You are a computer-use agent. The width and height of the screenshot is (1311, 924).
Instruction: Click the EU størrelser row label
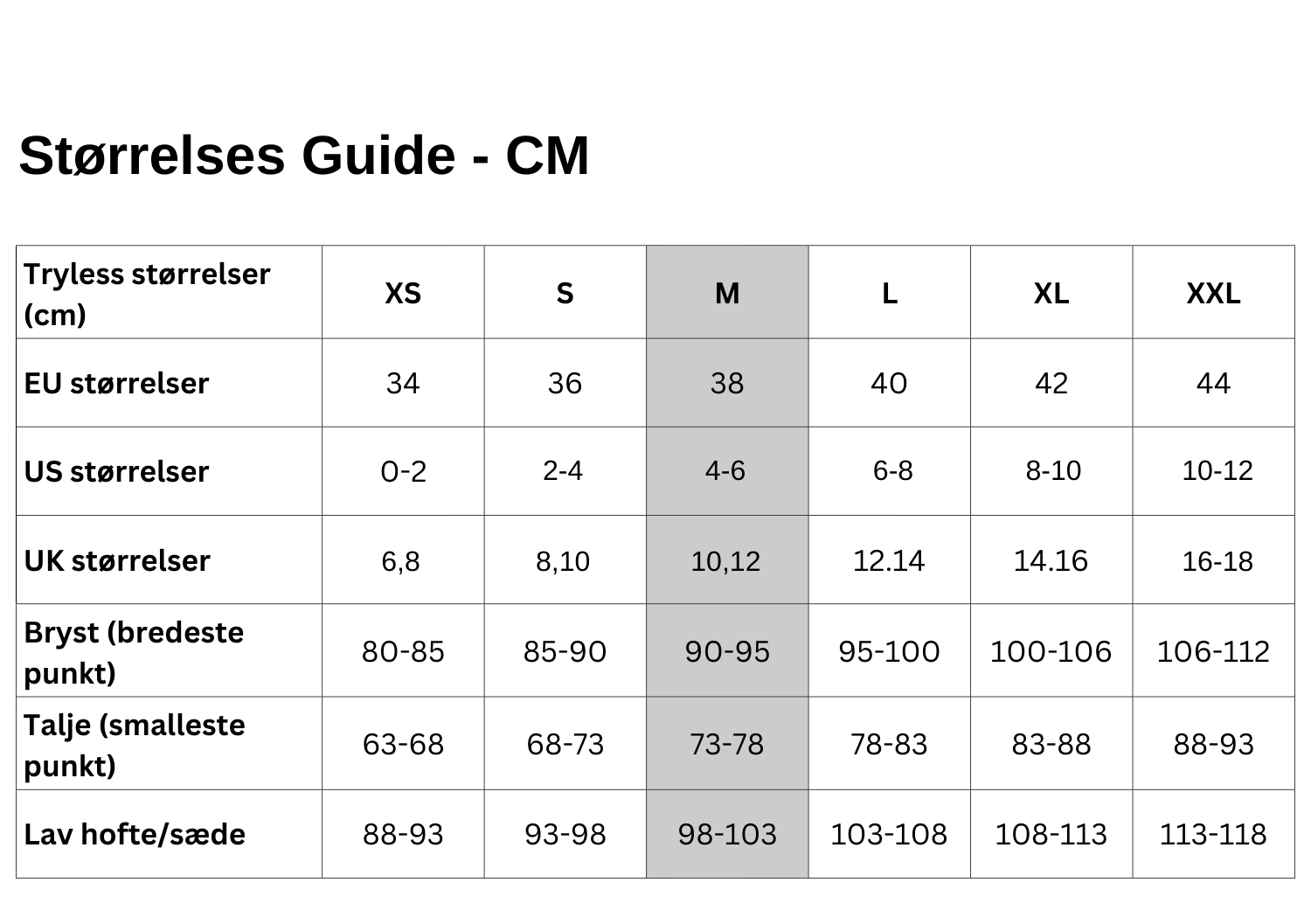click(116, 384)
